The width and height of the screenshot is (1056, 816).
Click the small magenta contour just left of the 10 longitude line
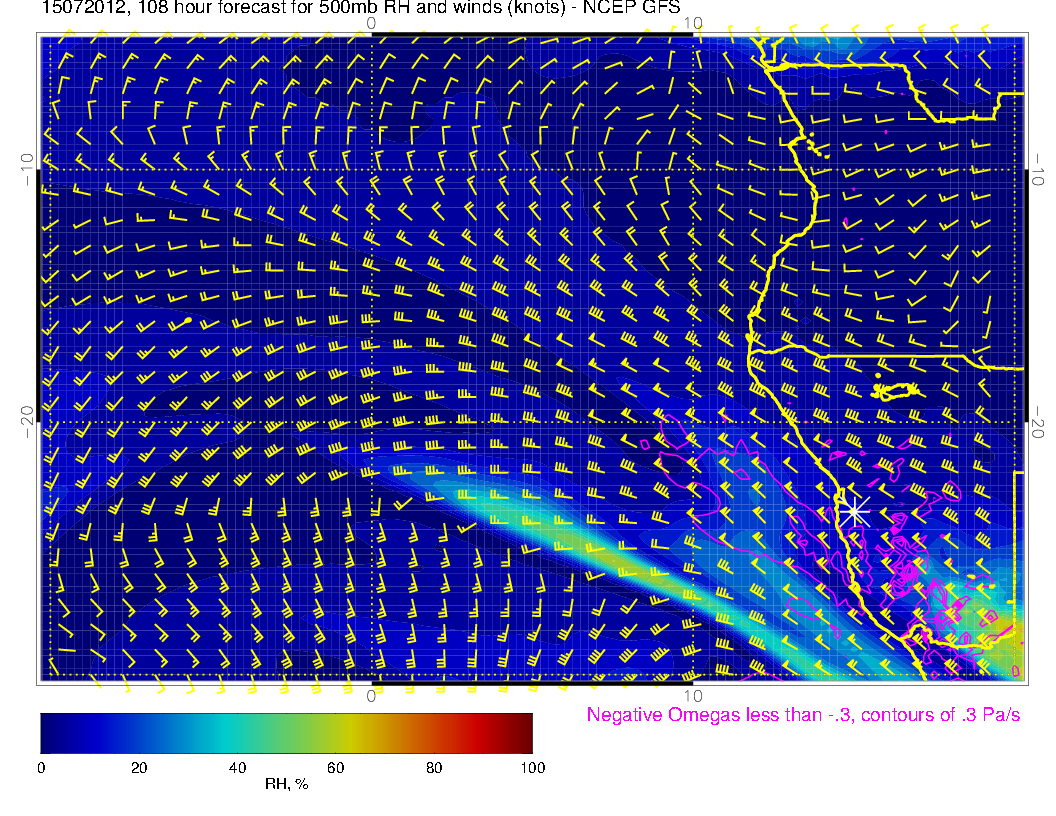[645, 442]
